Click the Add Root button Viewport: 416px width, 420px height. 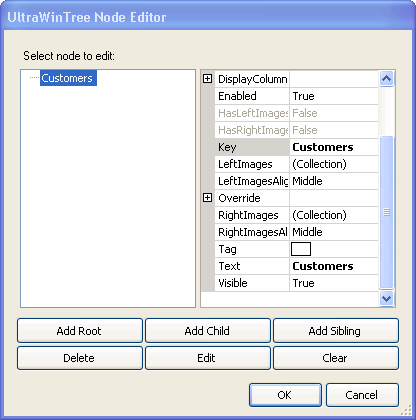pos(80,331)
